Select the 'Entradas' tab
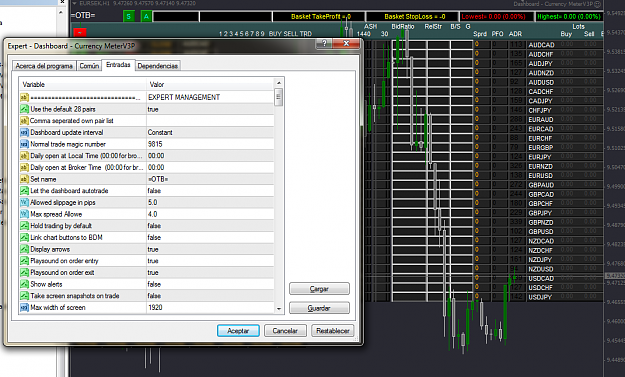625x377 pixels. point(118,65)
